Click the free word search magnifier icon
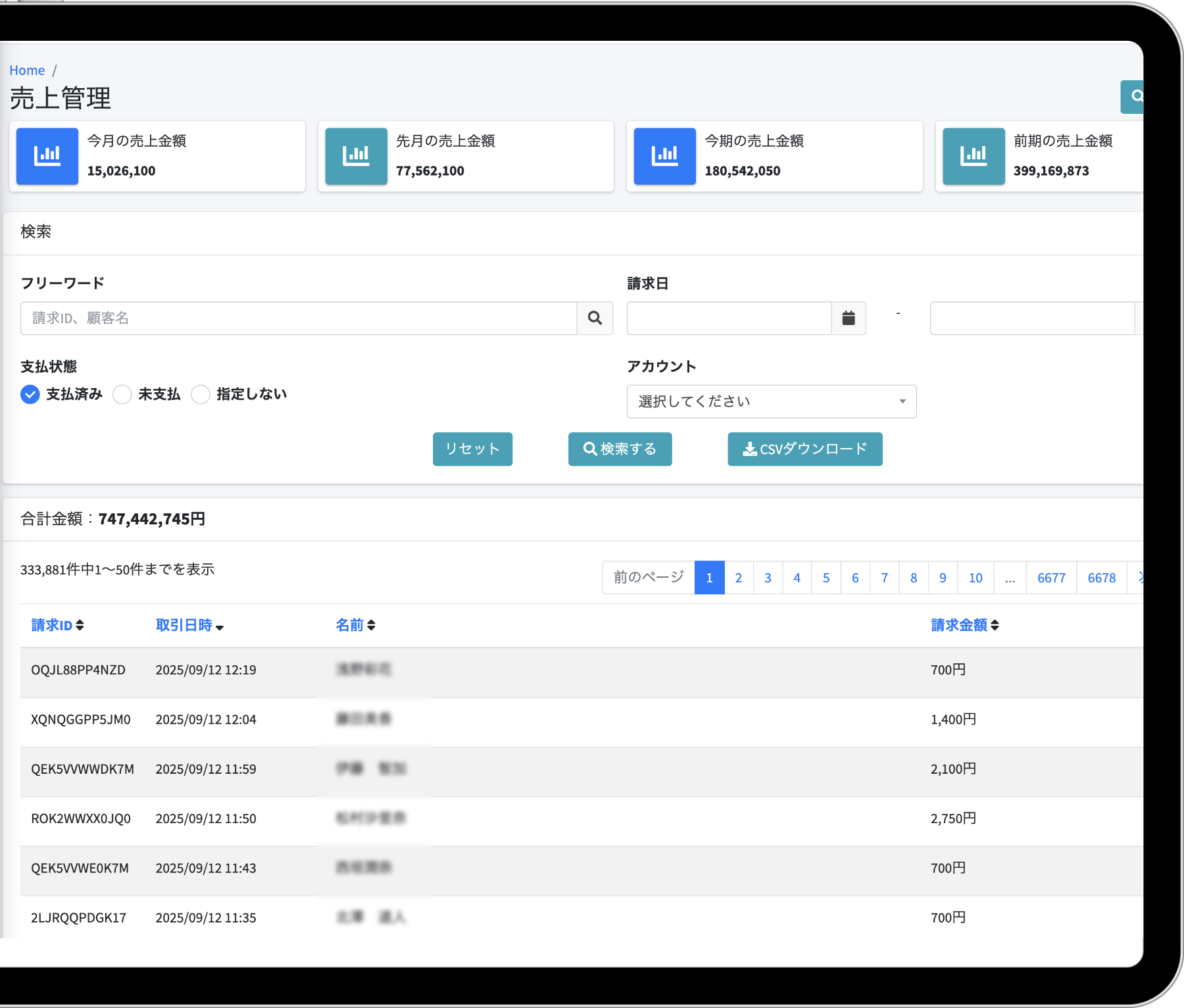Viewport: 1184px width, 1008px height. pos(595,318)
